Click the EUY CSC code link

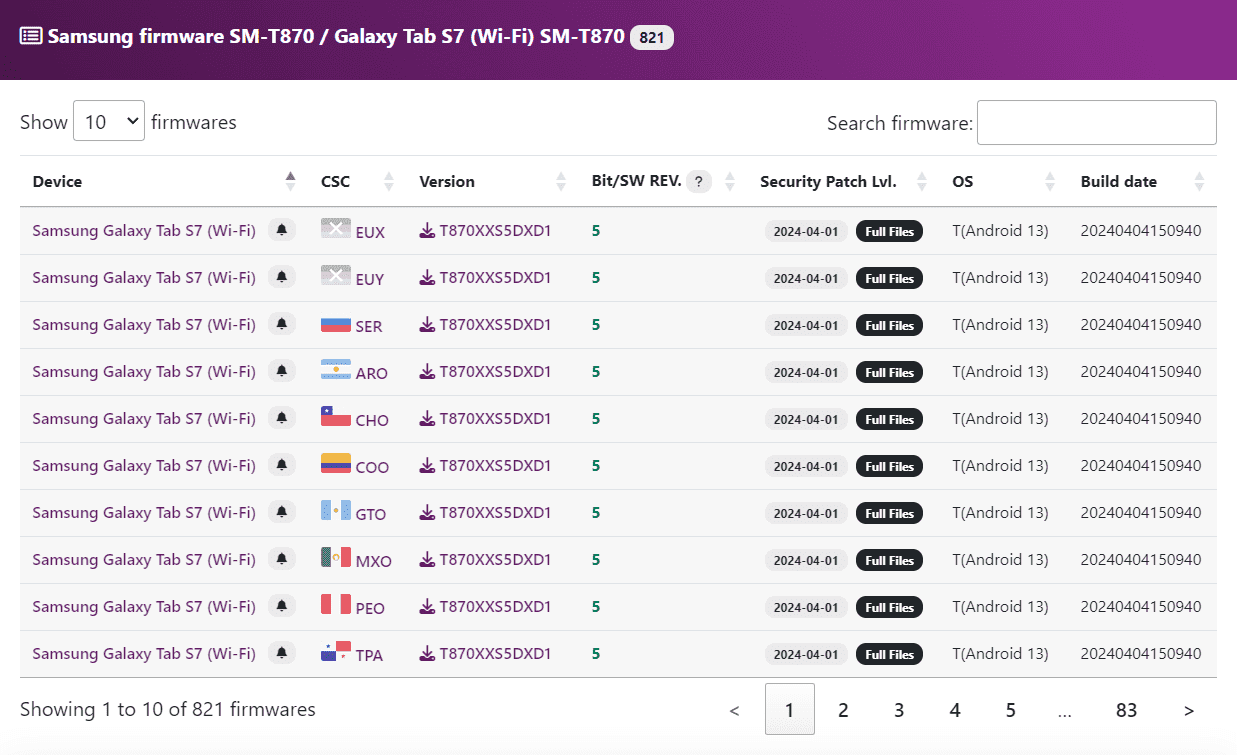370,279
